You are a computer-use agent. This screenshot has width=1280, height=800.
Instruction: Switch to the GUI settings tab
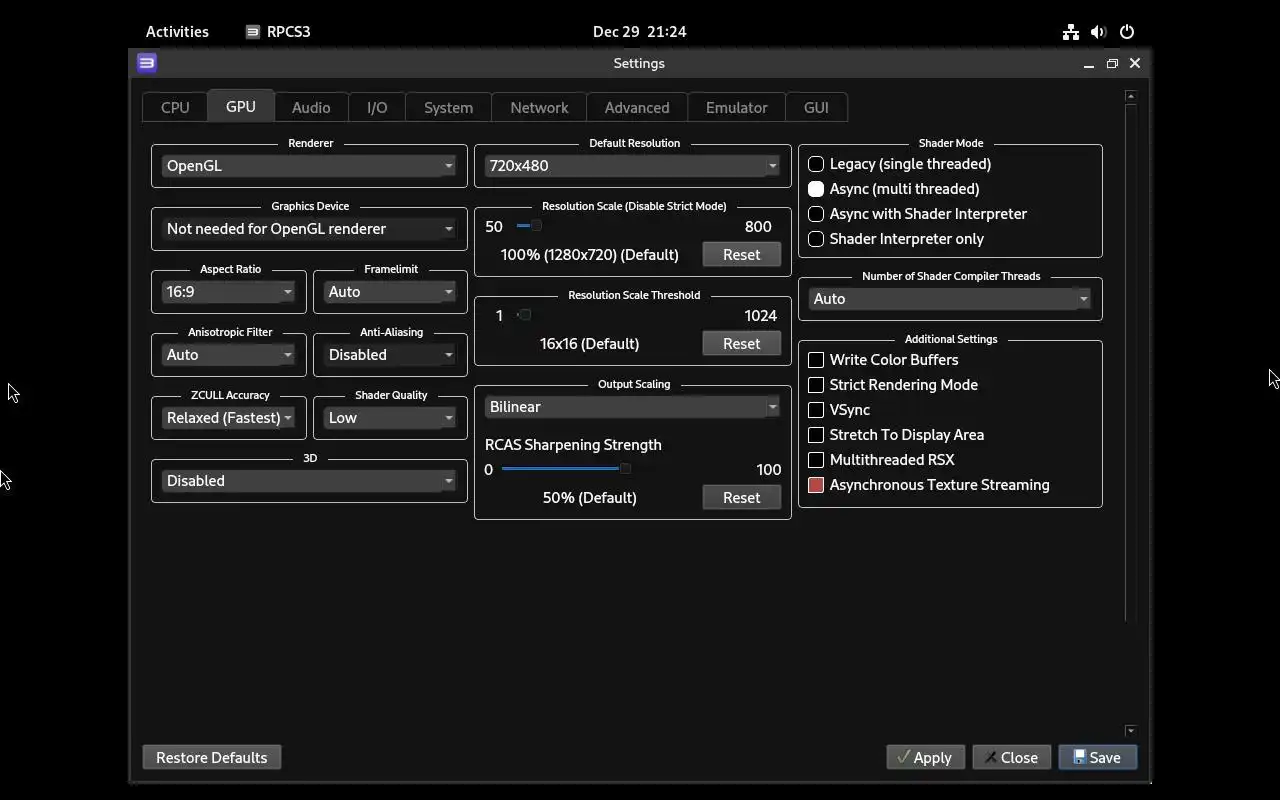click(816, 108)
